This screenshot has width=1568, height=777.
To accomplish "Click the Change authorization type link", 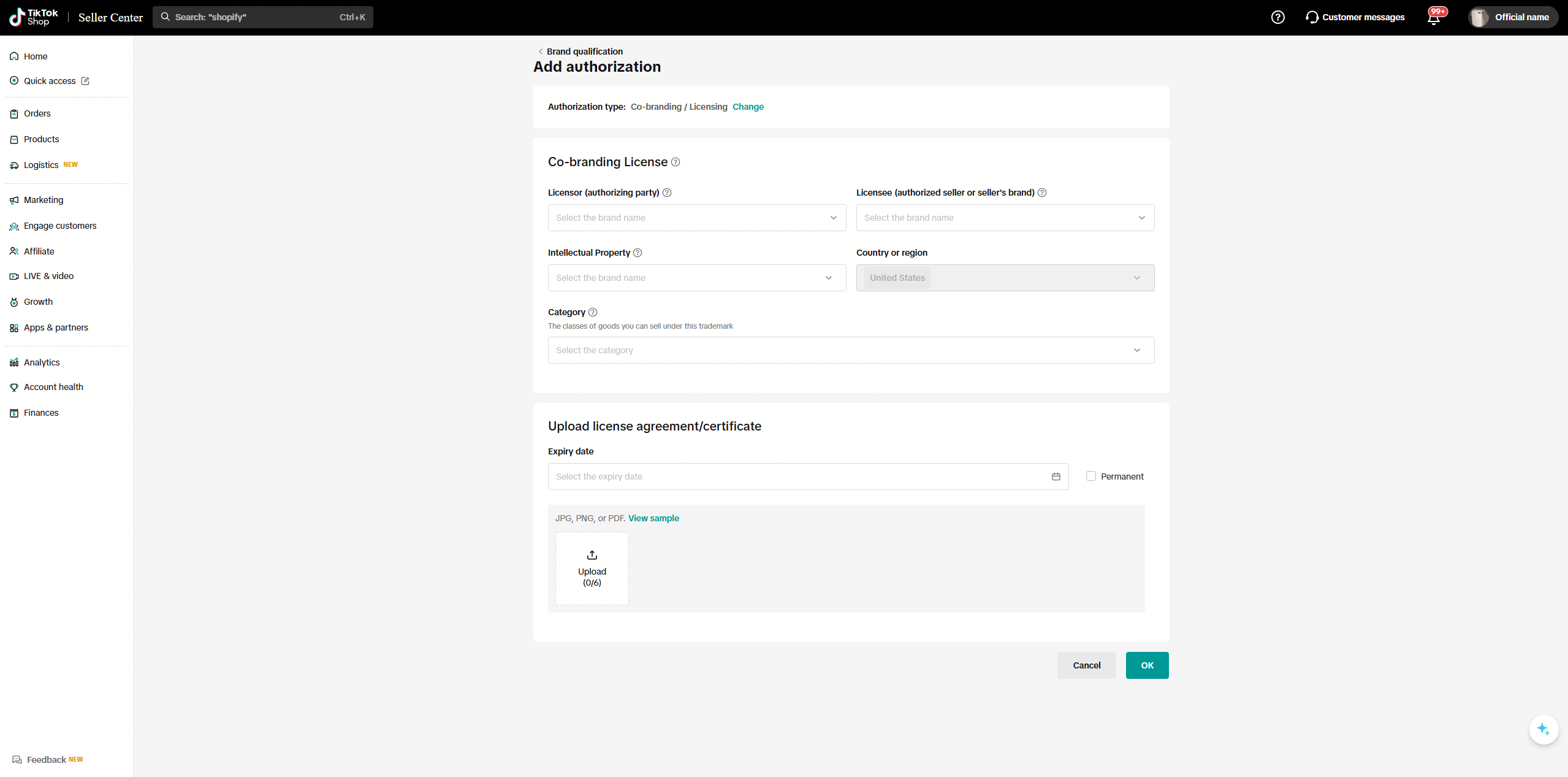I will coord(748,107).
